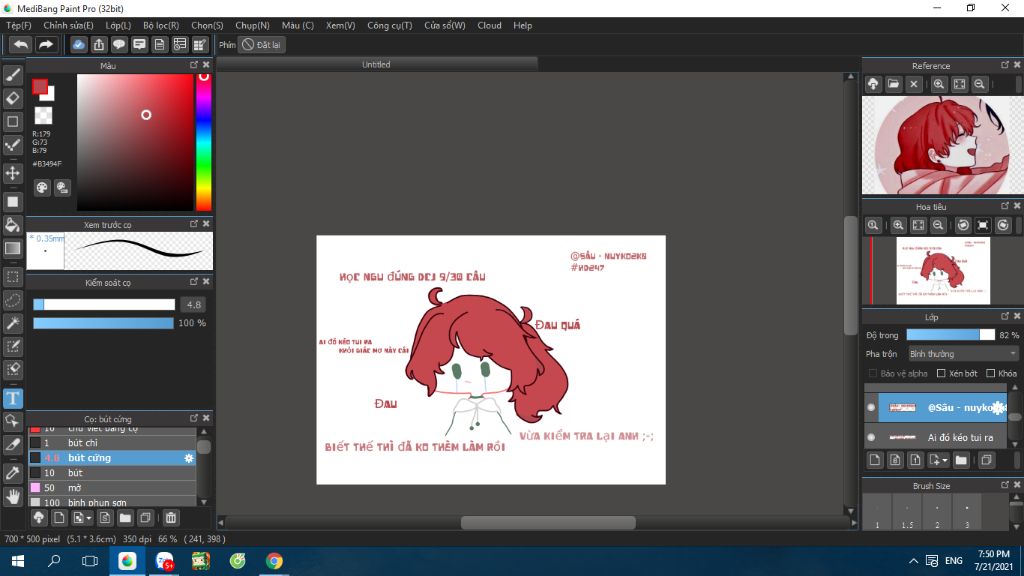Toggle the Đặt lại snap button
The height and width of the screenshot is (576, 1024).
click(x=261, y=44)
